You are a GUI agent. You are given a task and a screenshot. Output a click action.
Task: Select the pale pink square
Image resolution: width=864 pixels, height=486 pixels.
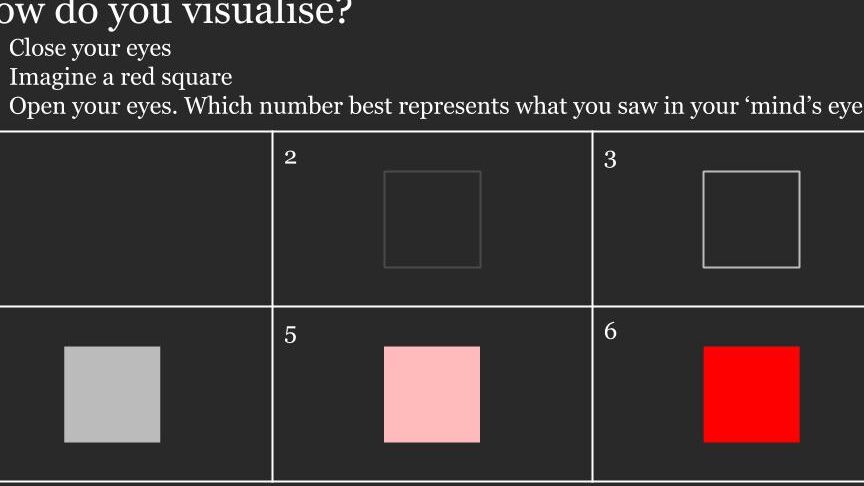(x=432, y=395)
